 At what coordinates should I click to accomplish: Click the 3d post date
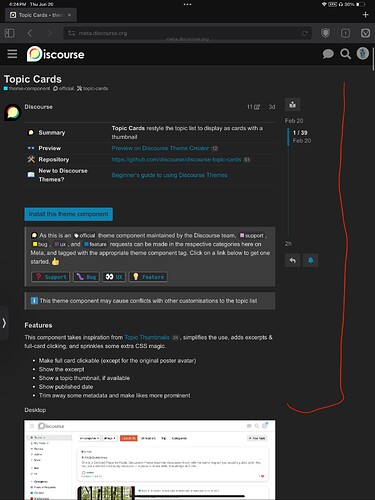pos(272,107)
